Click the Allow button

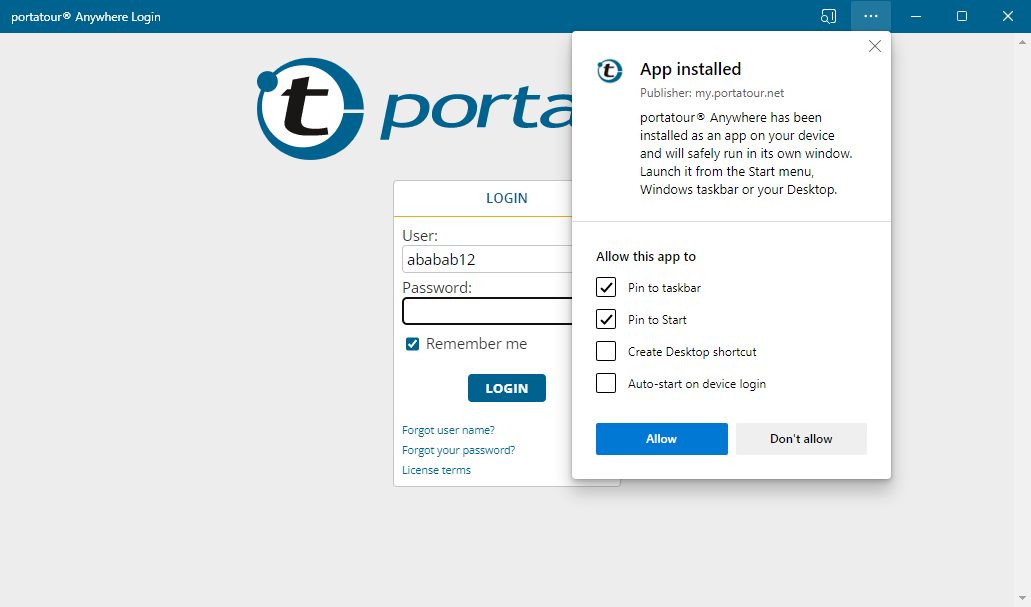click(661, 439)
